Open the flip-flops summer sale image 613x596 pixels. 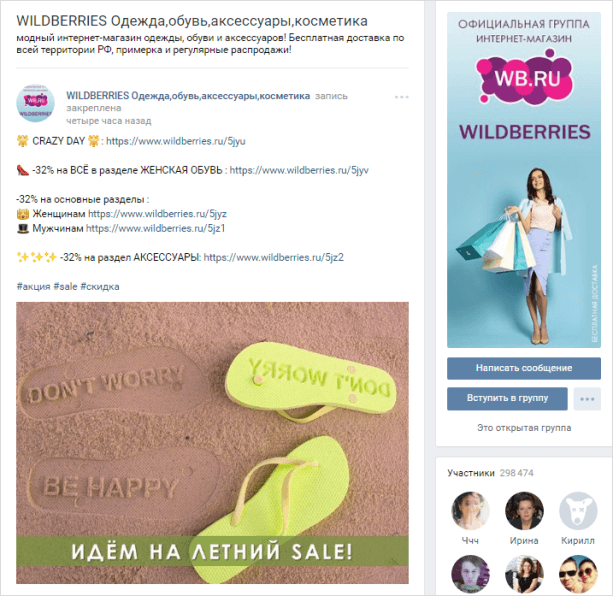[x=212, y=443]
